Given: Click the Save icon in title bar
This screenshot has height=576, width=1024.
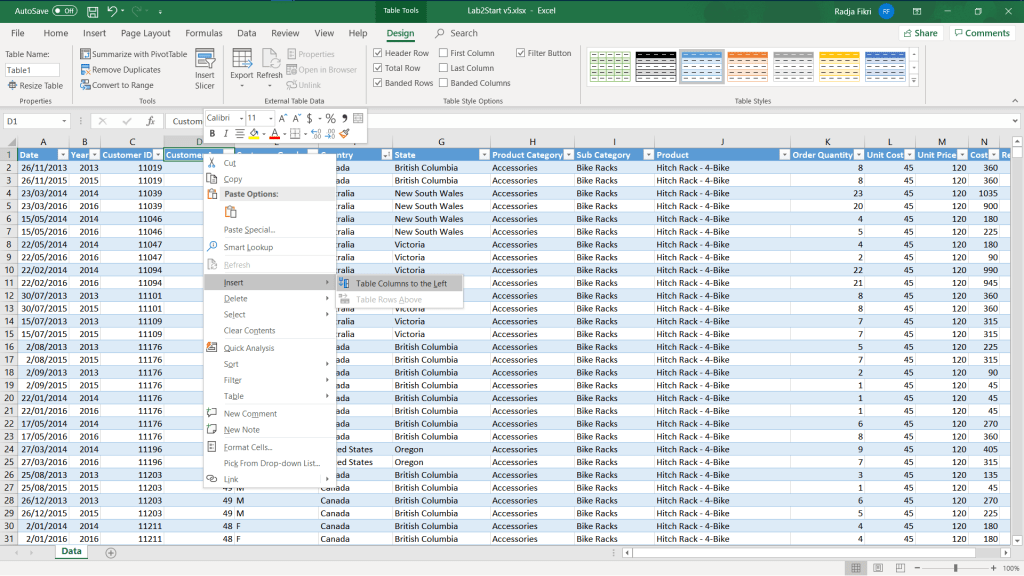Looking at the screenshot, I should tap(92, 11).
